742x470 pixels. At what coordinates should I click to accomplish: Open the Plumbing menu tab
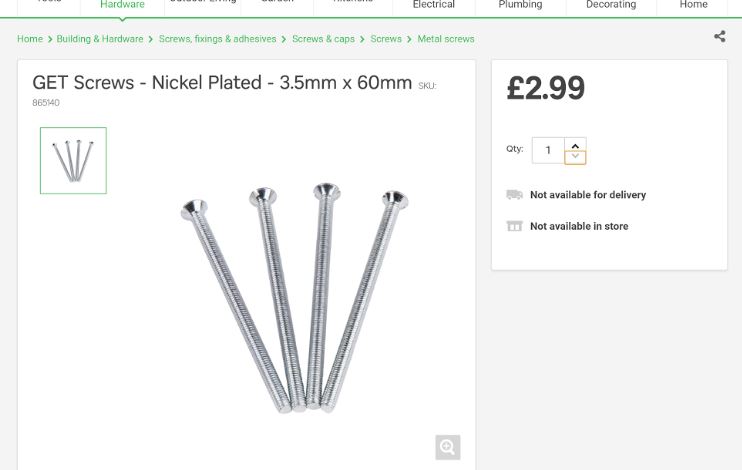pos(520,5)
